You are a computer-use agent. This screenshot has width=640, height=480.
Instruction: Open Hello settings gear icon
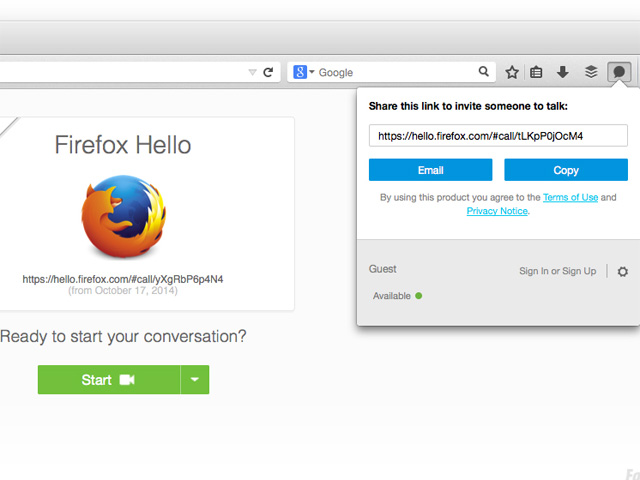[x=622, y=271]
